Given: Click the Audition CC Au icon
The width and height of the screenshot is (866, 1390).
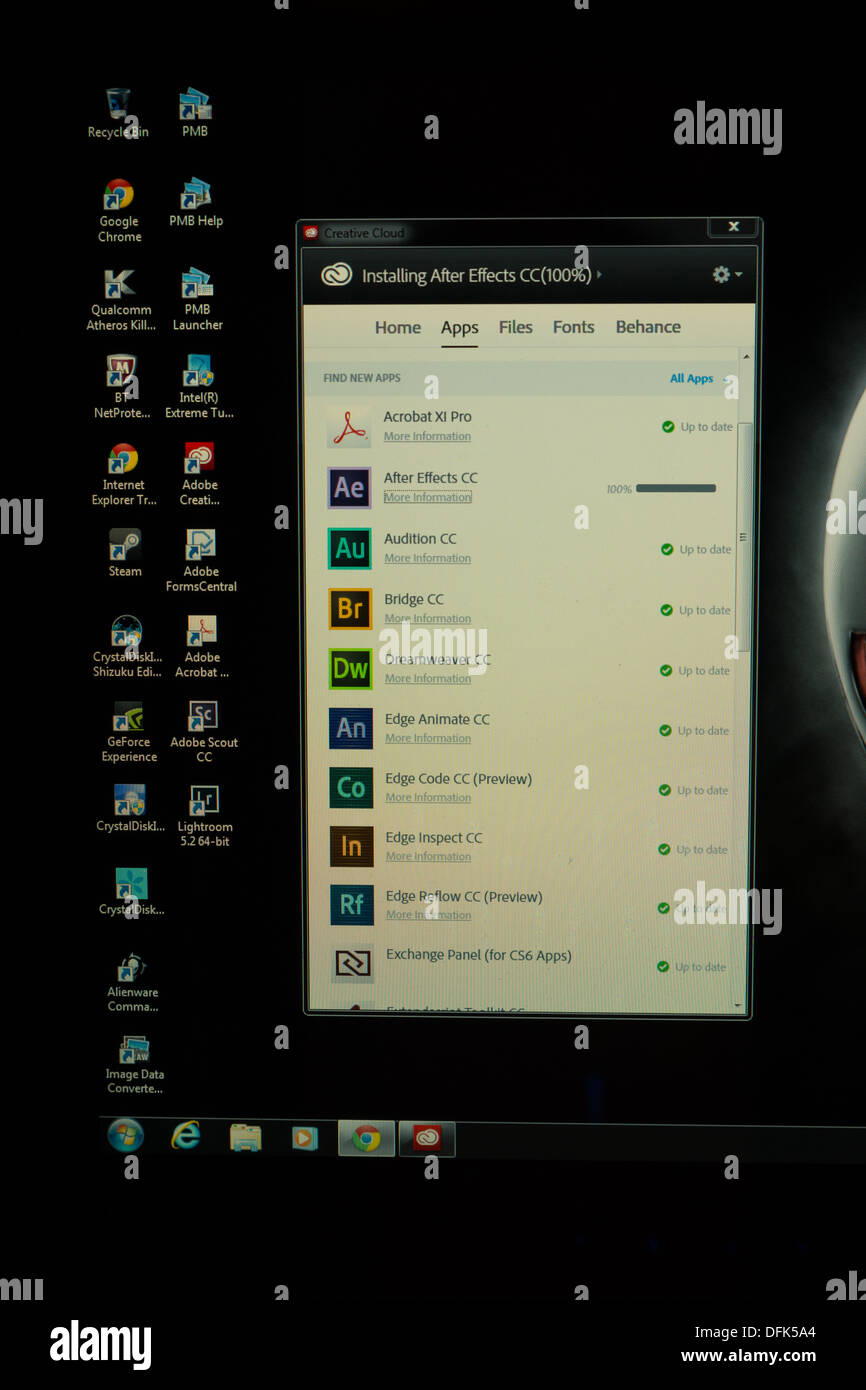Looking at the screenshot, I should click(350, 549).
